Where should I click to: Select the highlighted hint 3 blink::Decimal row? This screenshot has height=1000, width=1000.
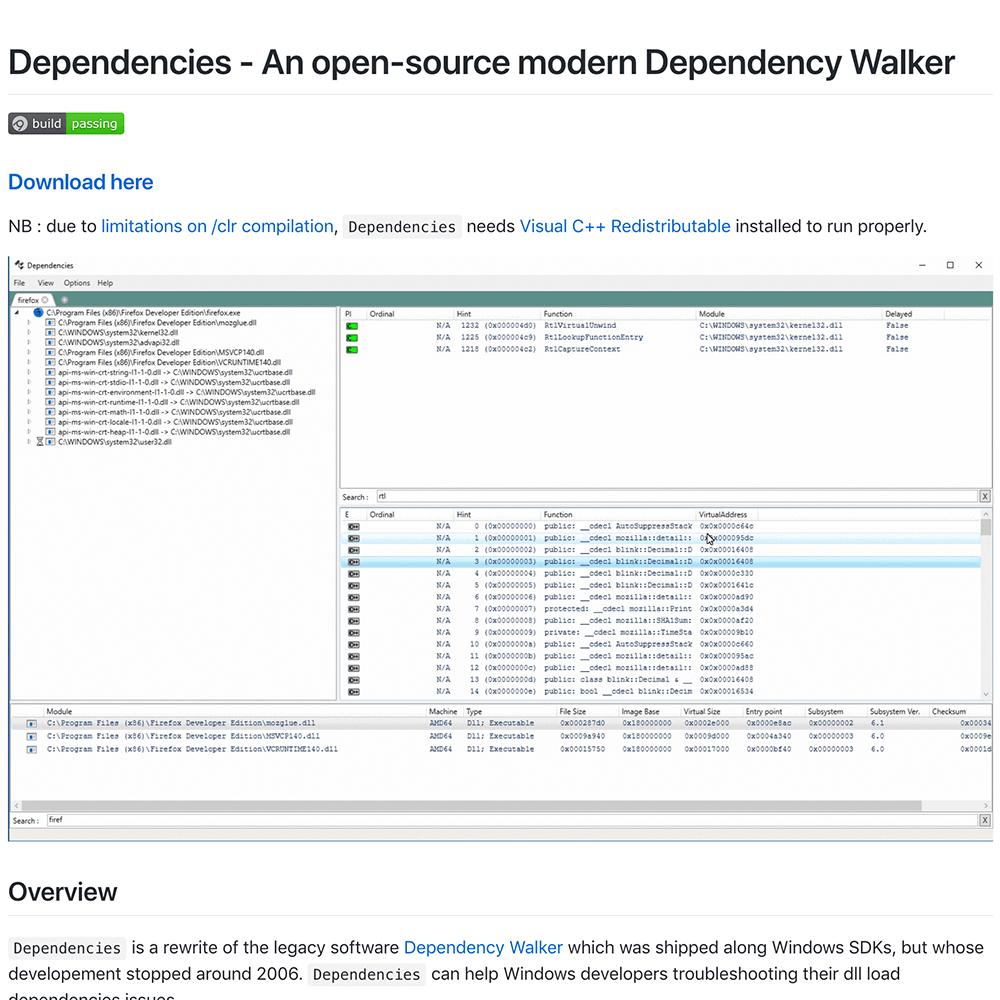point(661,562)
